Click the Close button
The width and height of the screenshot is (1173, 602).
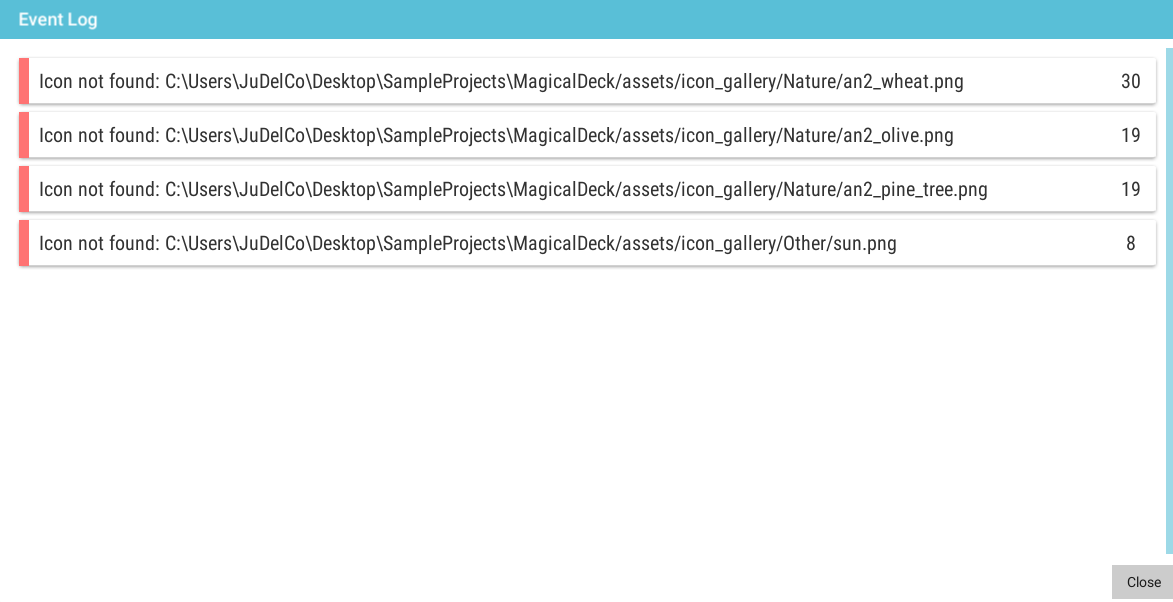(1142, 582)
